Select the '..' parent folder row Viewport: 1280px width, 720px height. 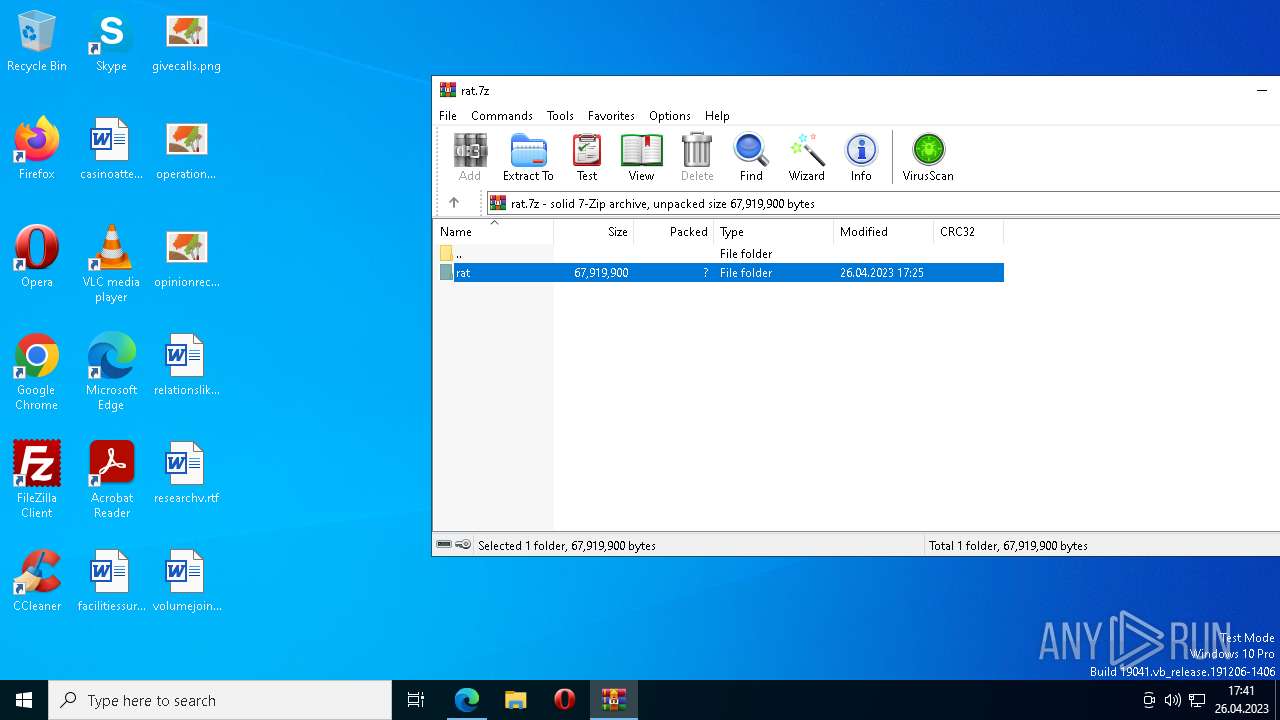[x=721, y=254]
